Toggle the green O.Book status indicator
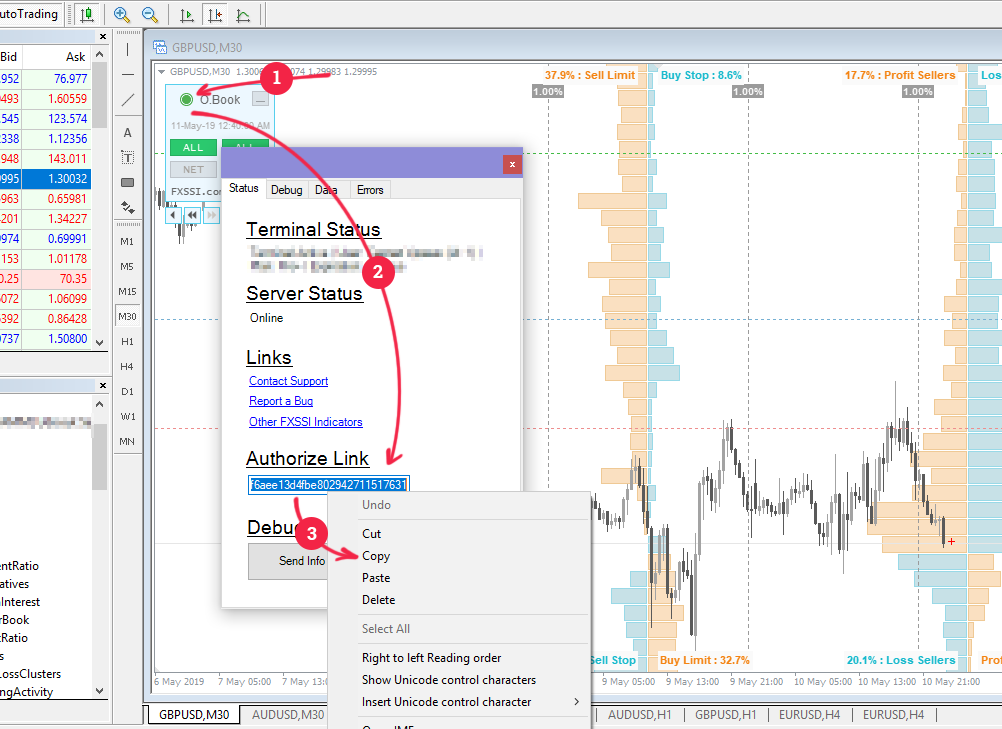Screen dimensions: 1002x729 tap(186, 99)
